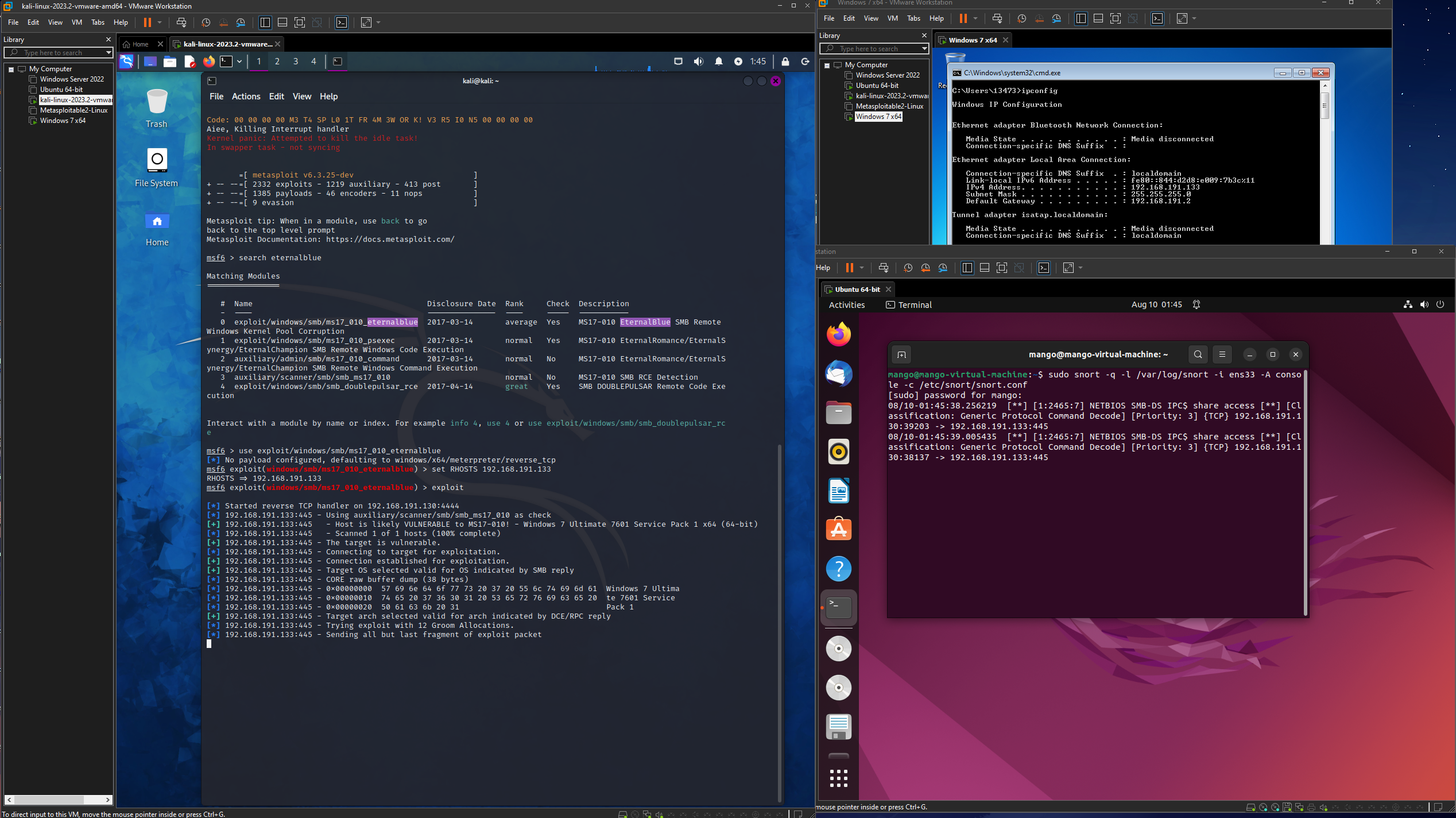
Task: Show applications grid in Ubuntu dock
Action: (x=839, y=778)
